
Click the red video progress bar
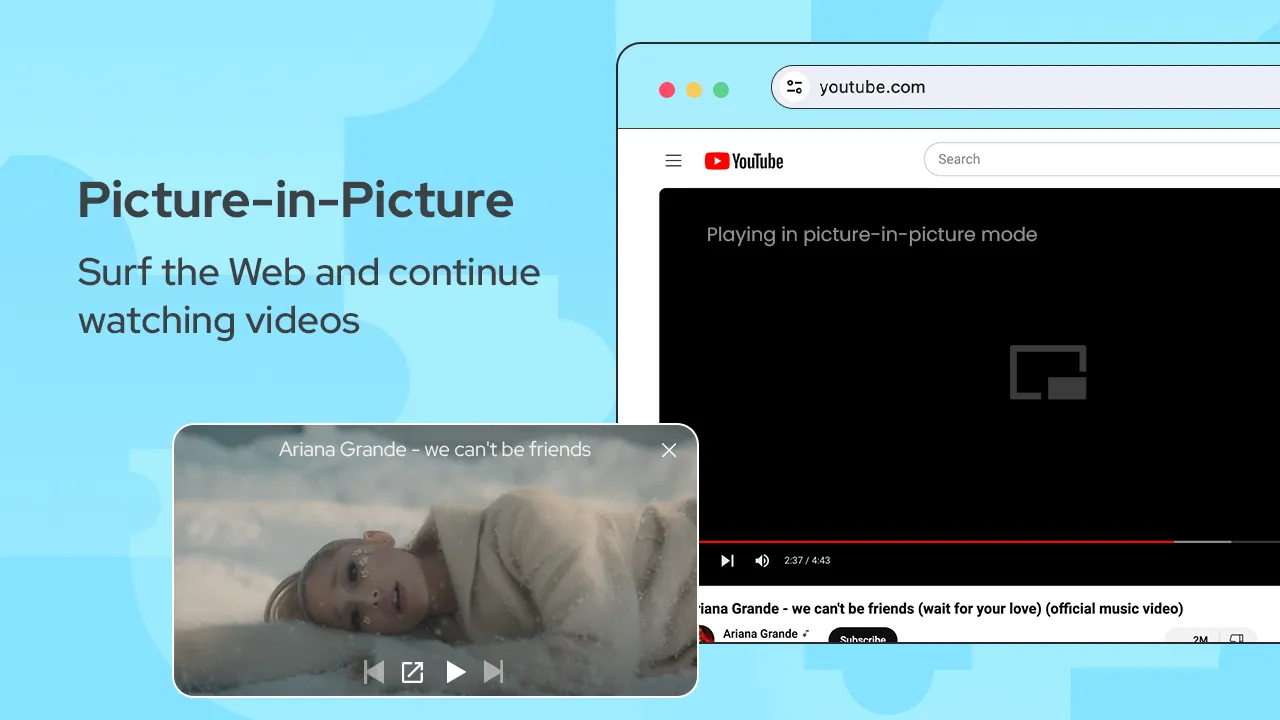[x=936, y=542]
